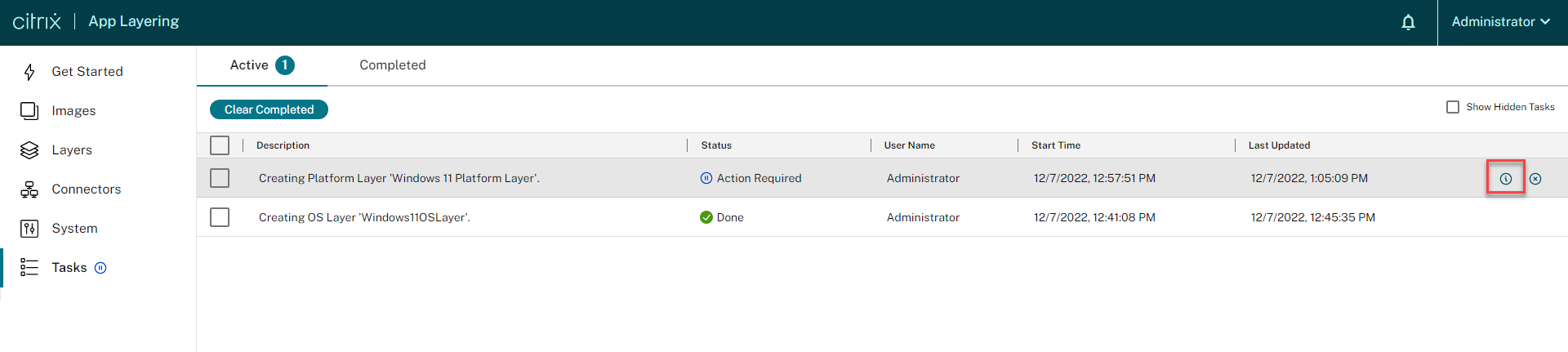Cancel the Platform Layer task

point(1535,179)
